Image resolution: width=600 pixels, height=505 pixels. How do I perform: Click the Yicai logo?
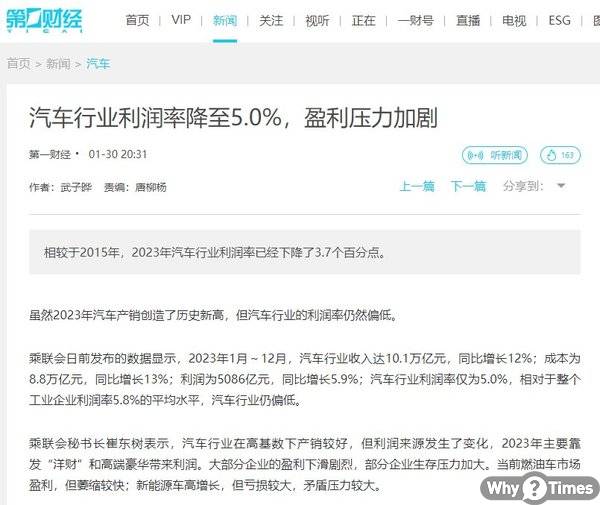(44, 20)
